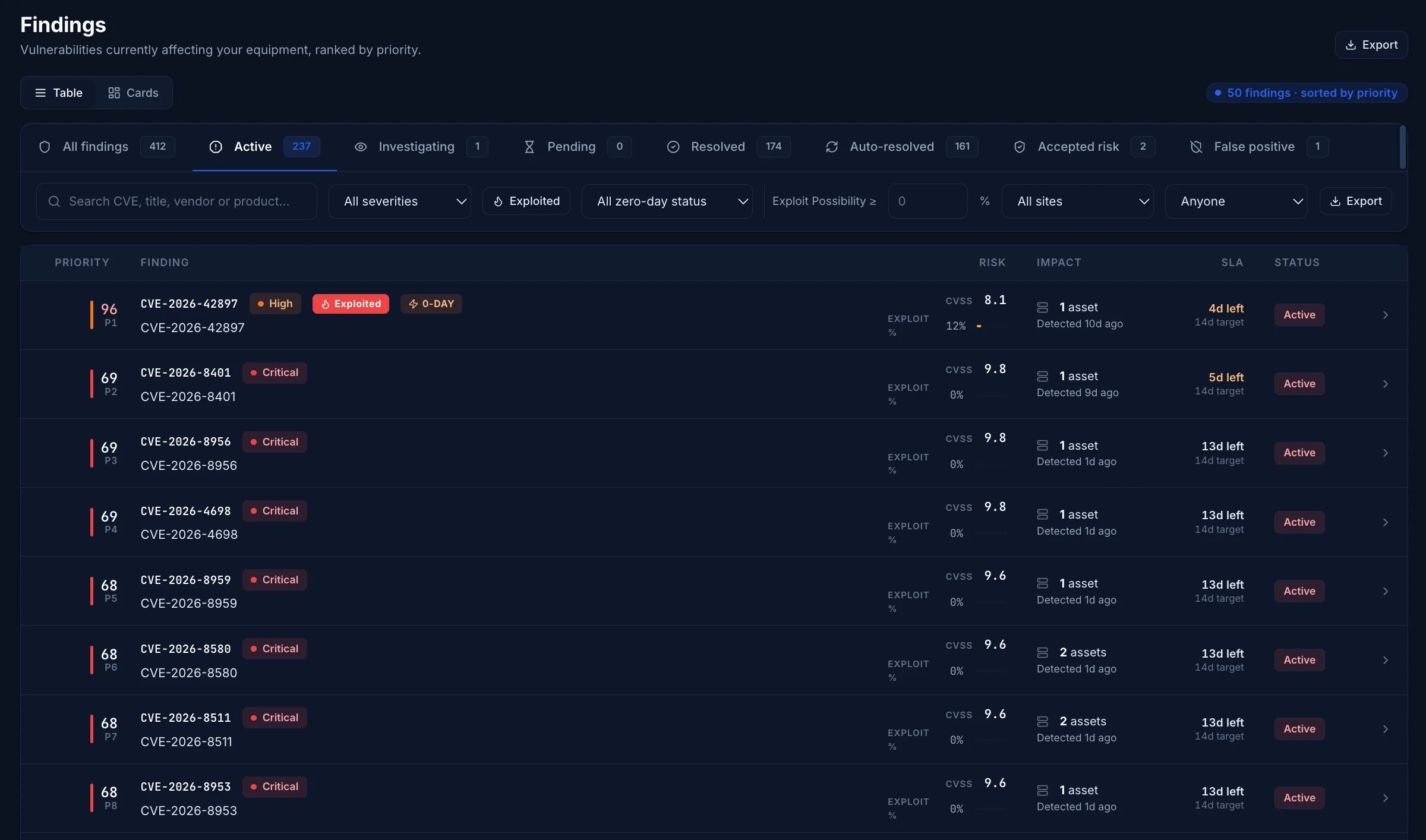Open the Auto-resolved tab

(x=901, y=147)
